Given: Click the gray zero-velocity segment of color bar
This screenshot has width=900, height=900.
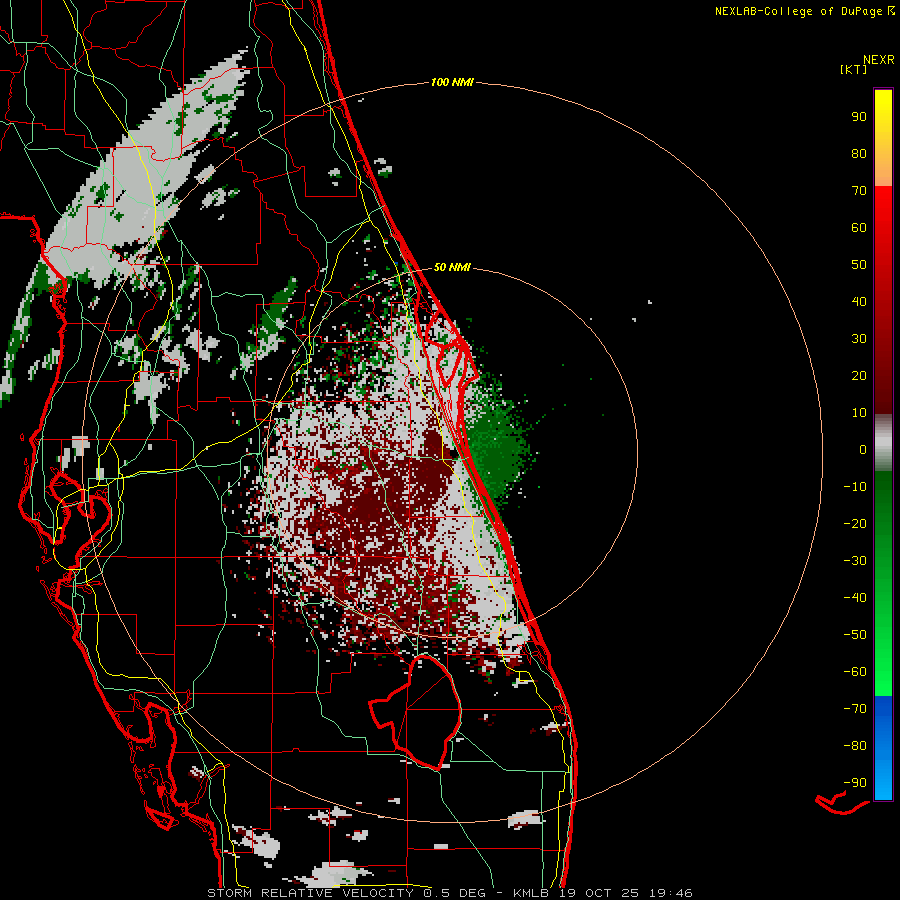Looking at the screenshot, I should [x=883, y=443].
